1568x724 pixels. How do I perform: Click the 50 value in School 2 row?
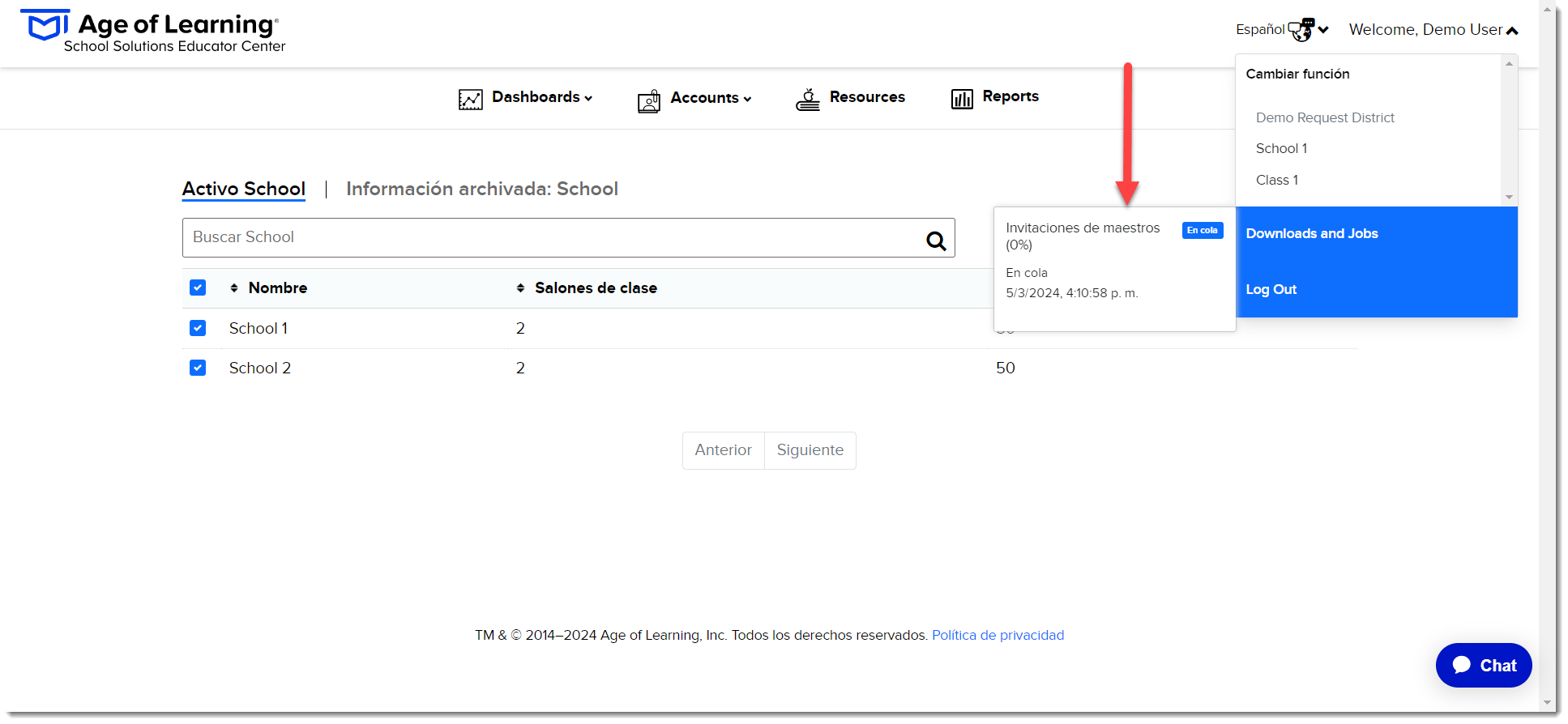tap(1006, 368)
